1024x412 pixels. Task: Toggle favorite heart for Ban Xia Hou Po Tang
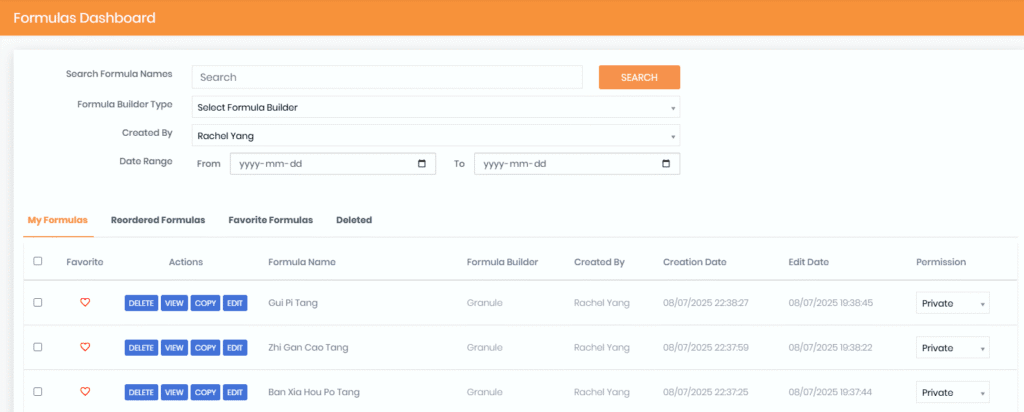tap(85, 392)
